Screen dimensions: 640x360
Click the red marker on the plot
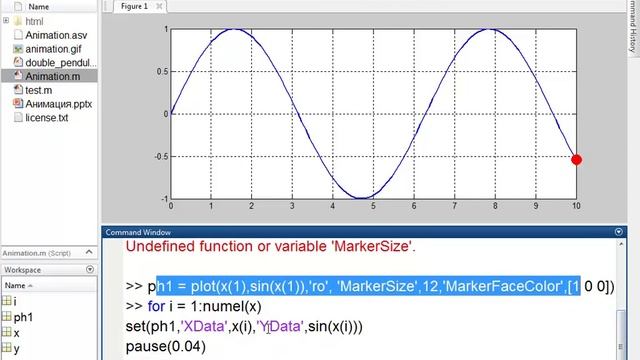pyautogui.click(x=576, y=160)
